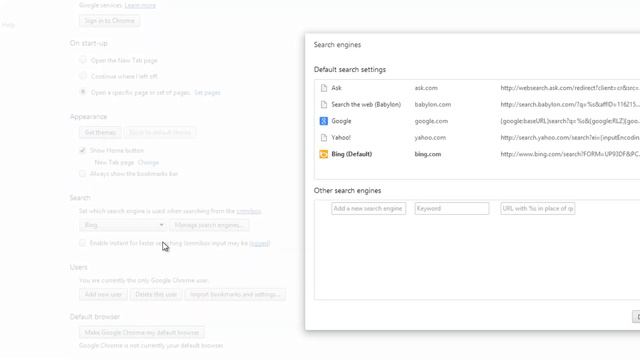Click the Ask search engine page icon
Image resolution: width=640 pixels, height=360 pixels.
coord(324,88)
